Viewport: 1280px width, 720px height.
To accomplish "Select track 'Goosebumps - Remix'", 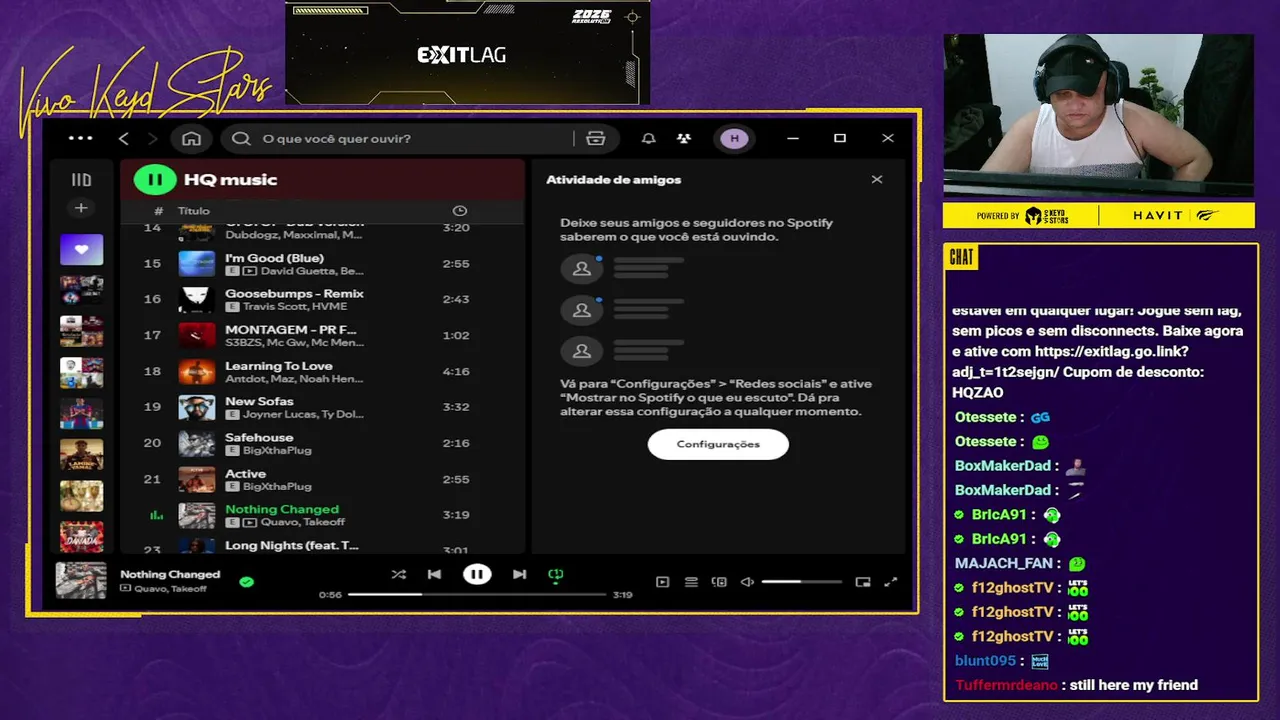I will pos(322,299).
